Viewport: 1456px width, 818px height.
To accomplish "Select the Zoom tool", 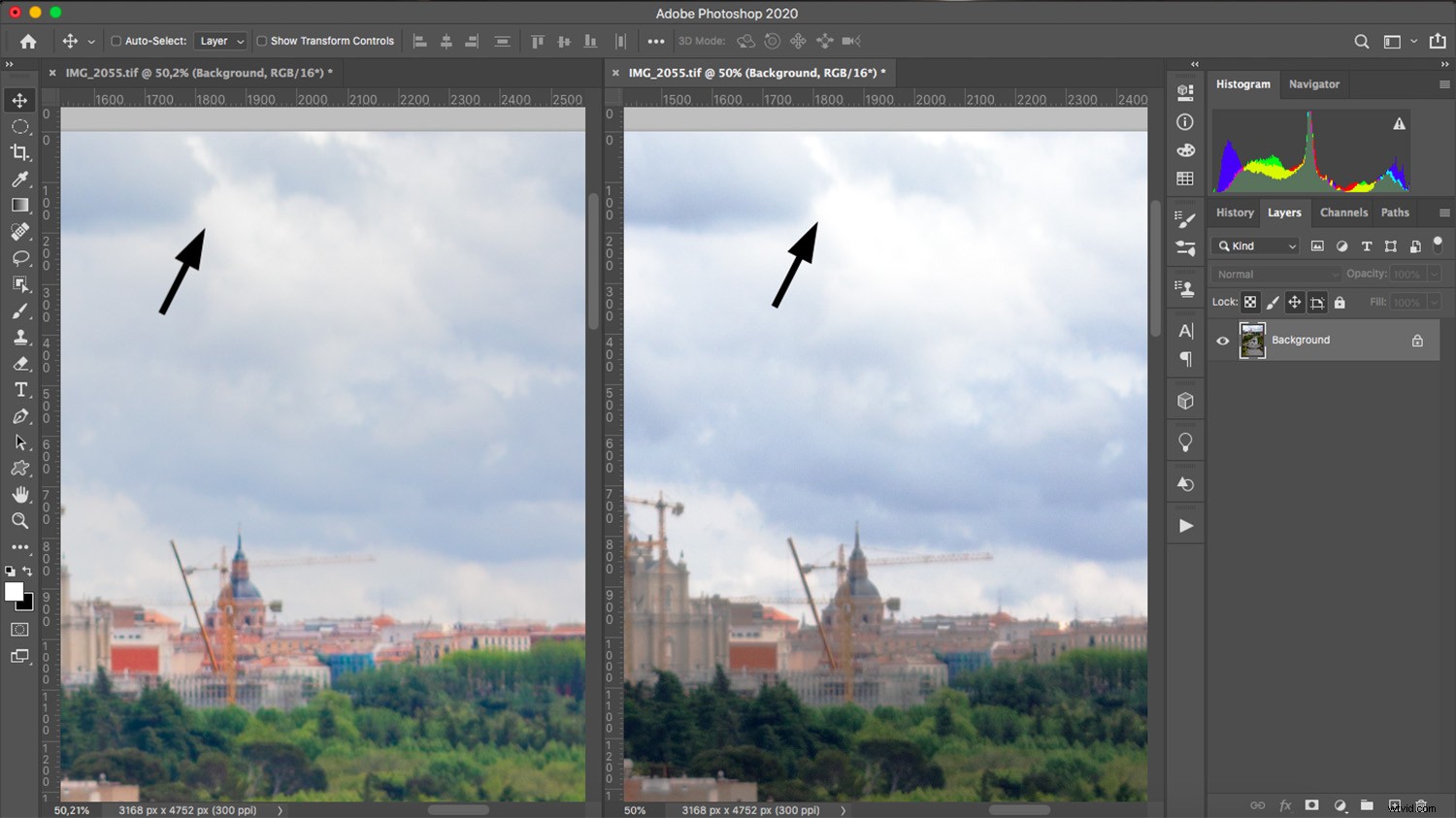I will point(19,521).
